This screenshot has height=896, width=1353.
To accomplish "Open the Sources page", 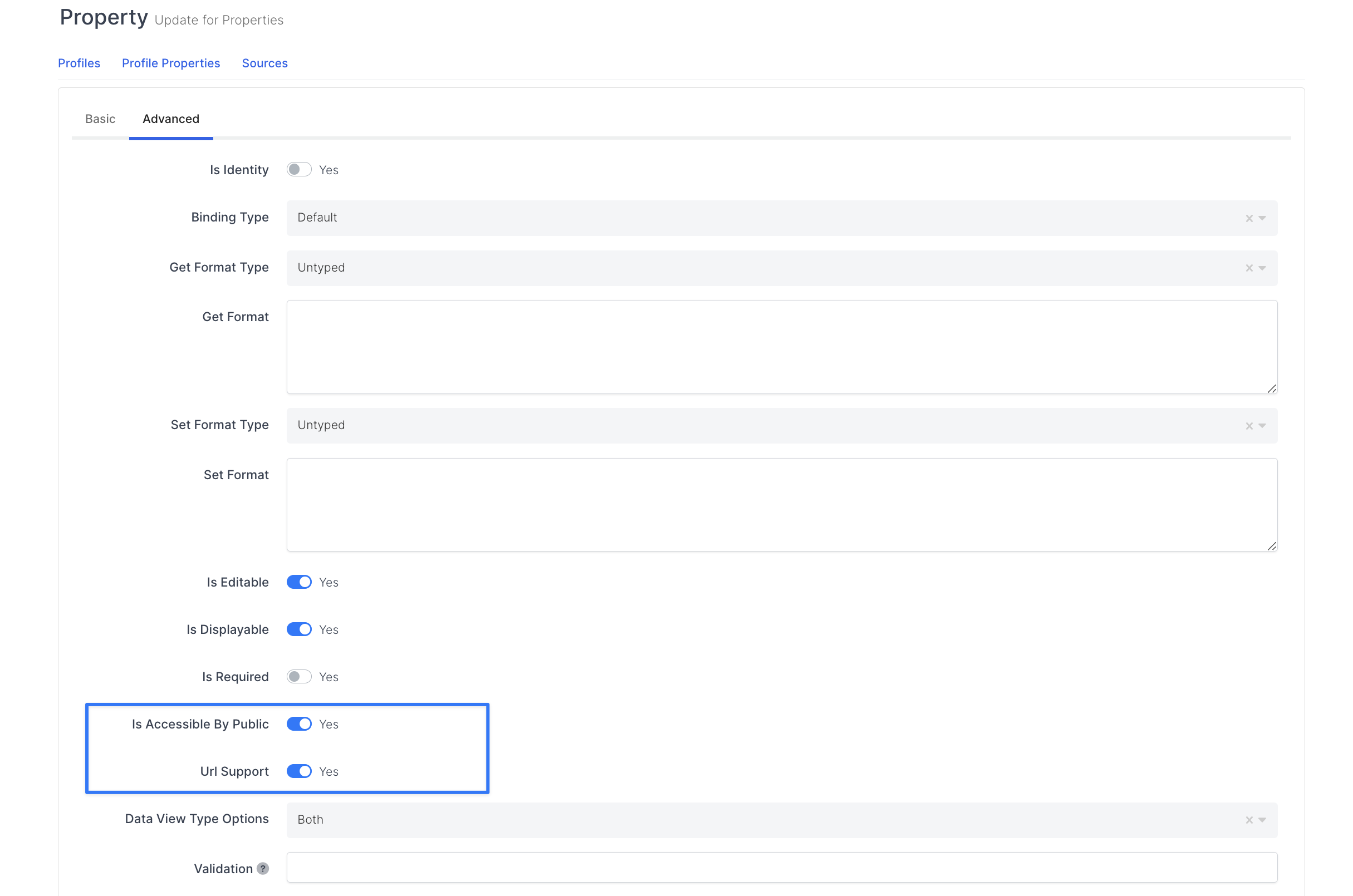I will coord(264,63).
